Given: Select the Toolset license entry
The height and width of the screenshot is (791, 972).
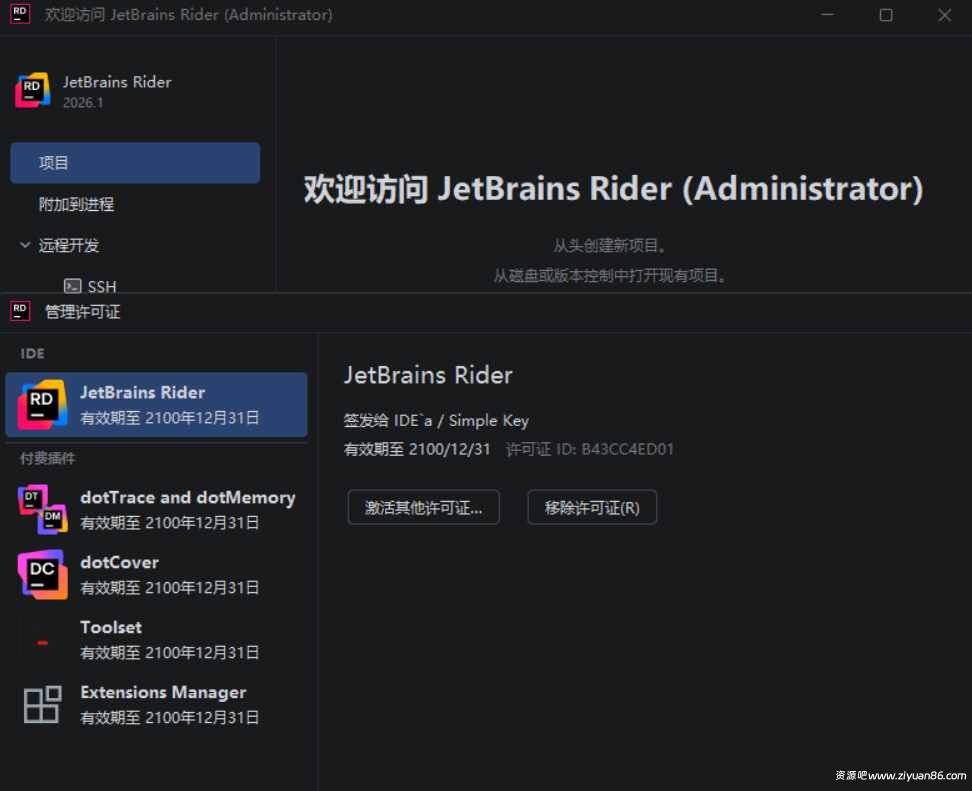Looking at the screenshot, I should click(160, 639).
